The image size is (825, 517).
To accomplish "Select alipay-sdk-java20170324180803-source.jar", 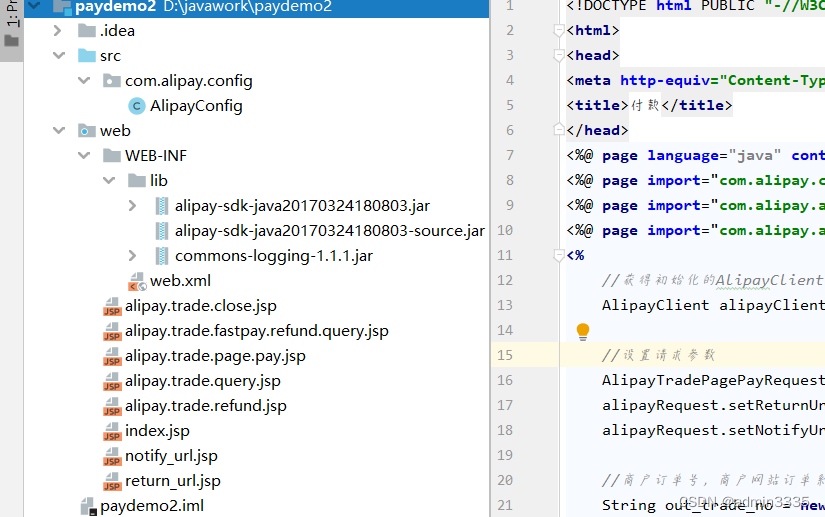I will [330, 230].
